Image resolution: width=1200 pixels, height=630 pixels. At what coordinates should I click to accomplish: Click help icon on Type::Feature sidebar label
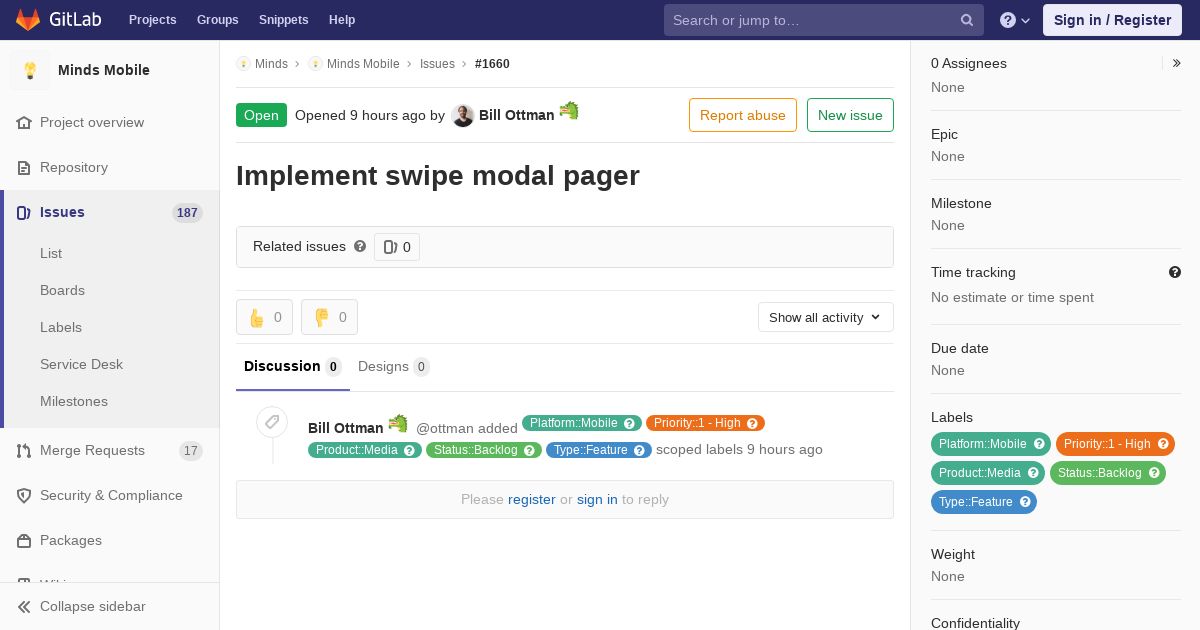coord(1025,502)
